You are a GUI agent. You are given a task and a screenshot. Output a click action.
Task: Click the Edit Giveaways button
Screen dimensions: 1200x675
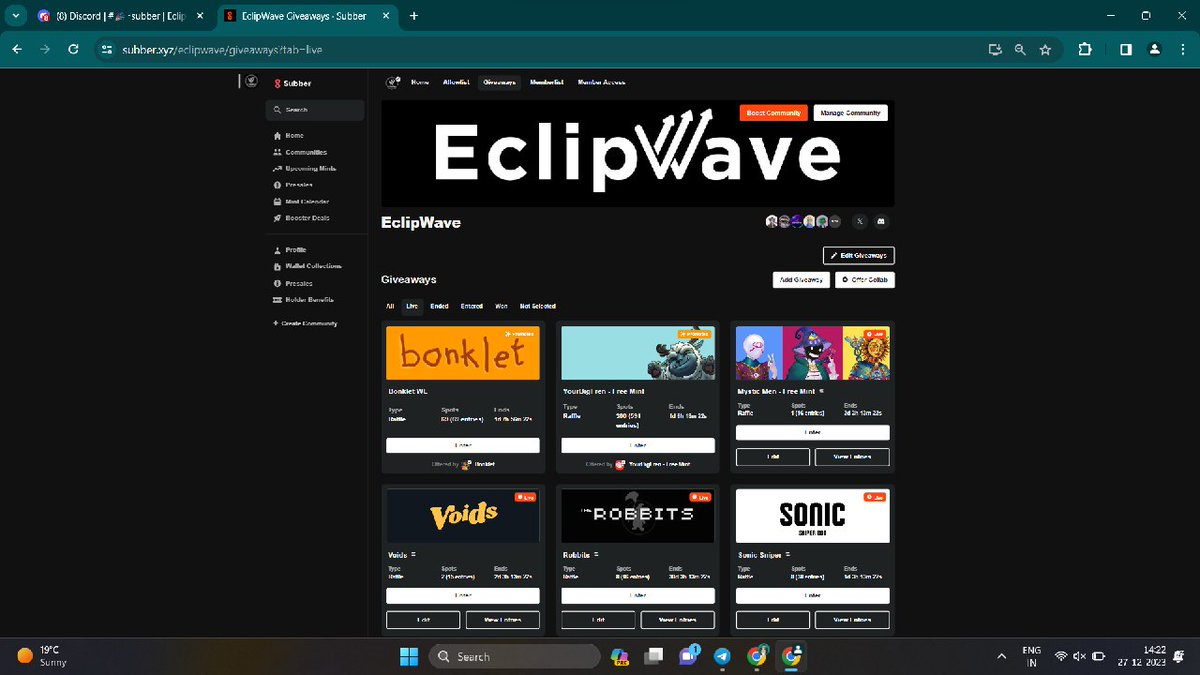859,256
